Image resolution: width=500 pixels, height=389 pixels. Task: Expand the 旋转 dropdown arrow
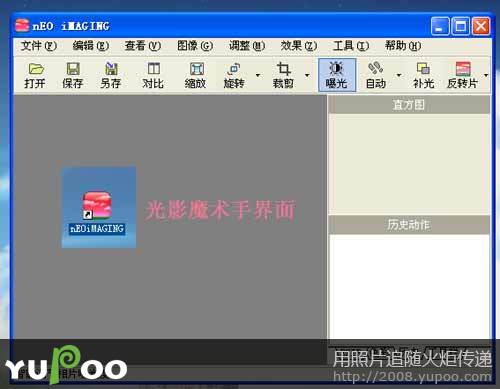point(258,75)
